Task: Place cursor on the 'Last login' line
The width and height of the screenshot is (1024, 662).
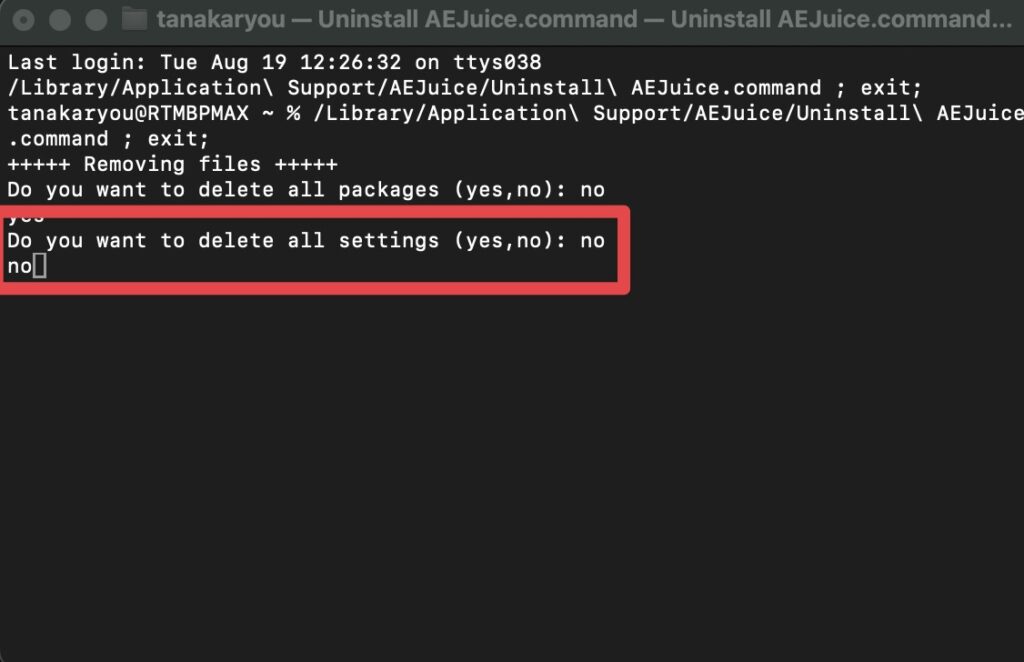Action: 274,63
